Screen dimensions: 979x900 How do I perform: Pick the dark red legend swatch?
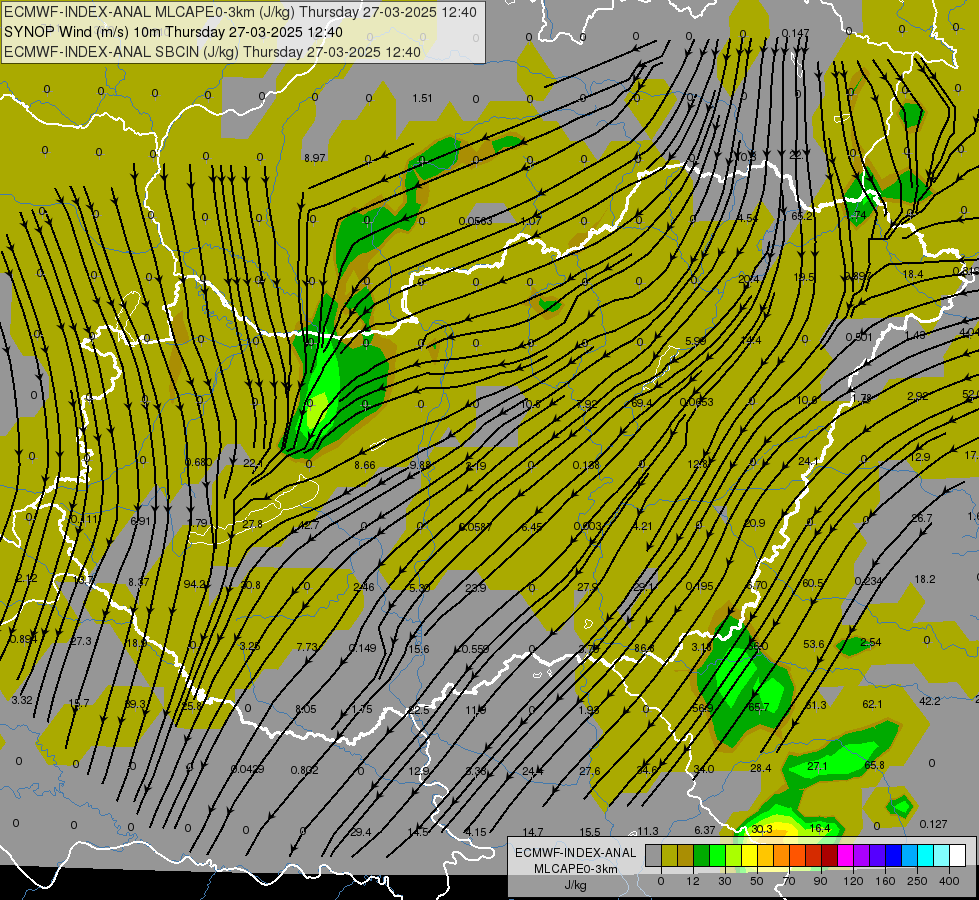point(829,855)
